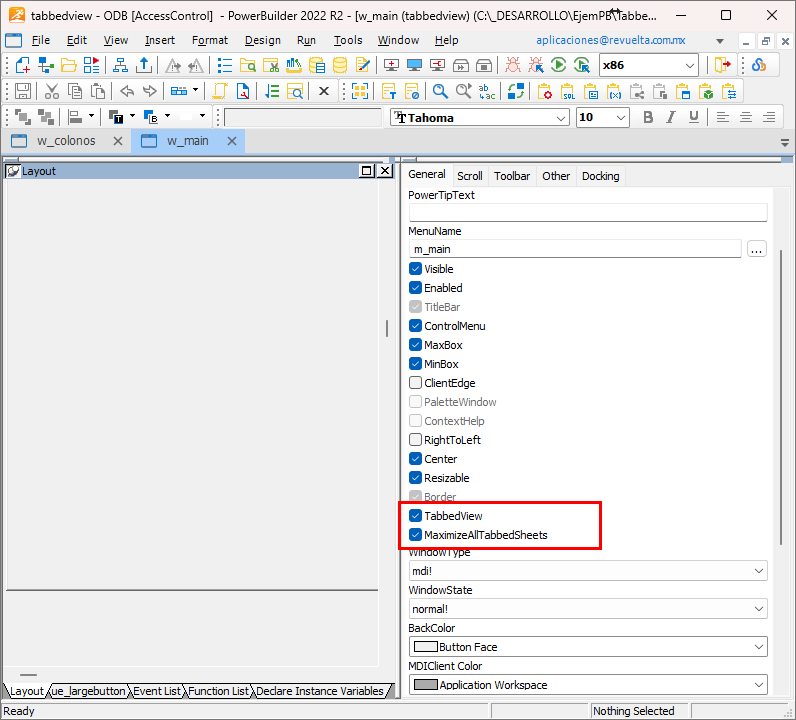Click the MenuName browse ellipsis button

757,249
